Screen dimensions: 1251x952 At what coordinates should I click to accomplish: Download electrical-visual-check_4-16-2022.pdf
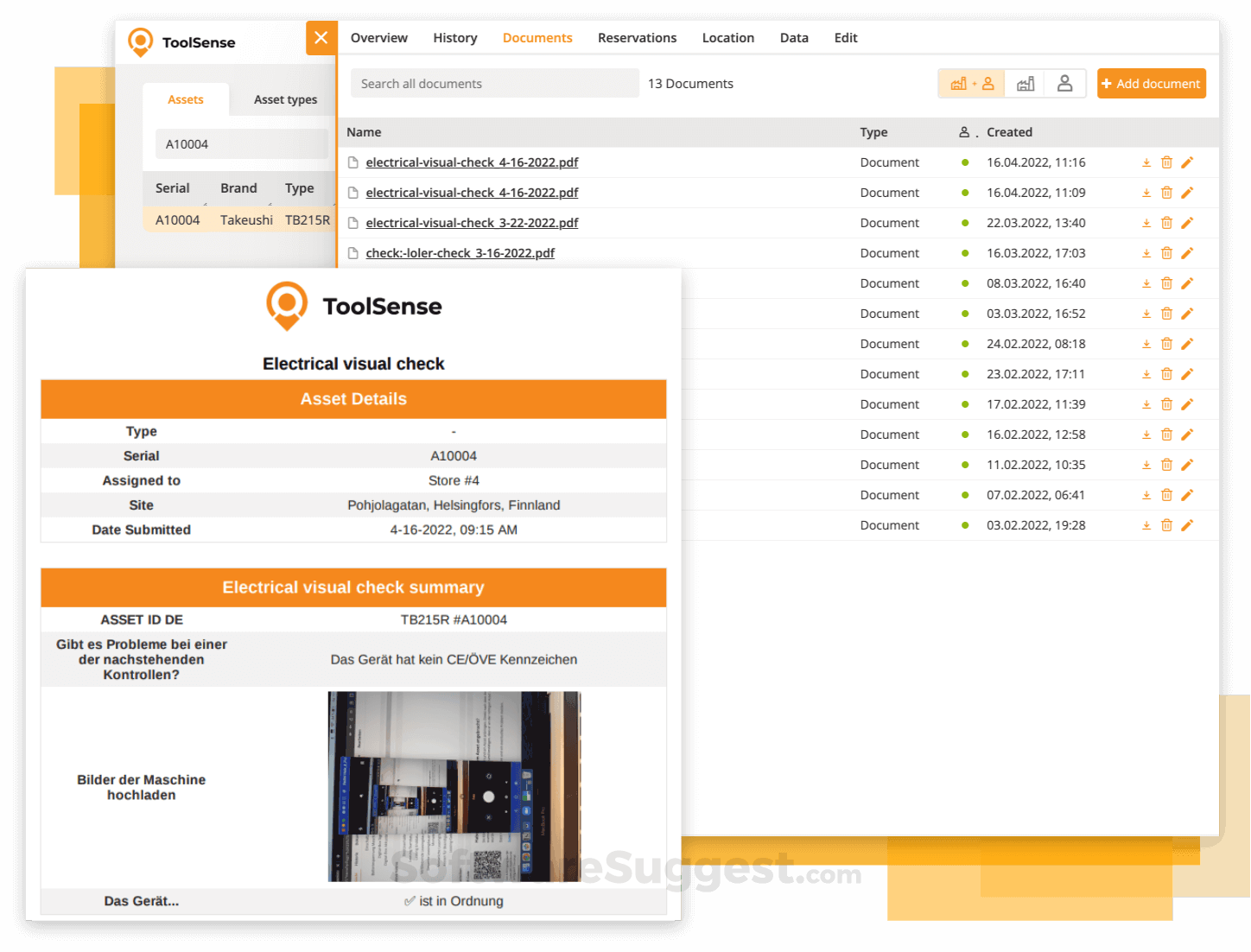(1146, 162)
